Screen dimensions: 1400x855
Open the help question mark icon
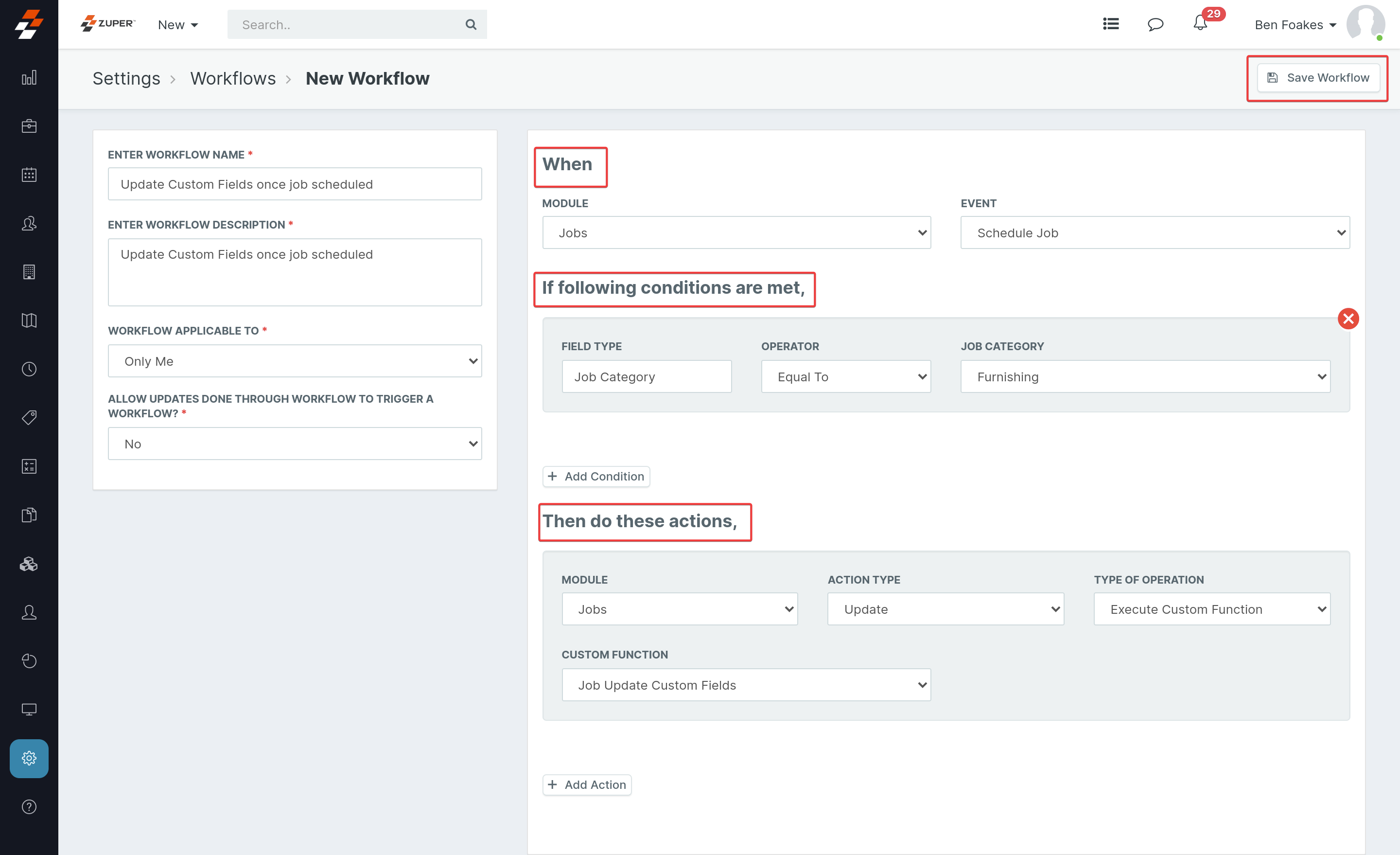(x=29, y=807)
